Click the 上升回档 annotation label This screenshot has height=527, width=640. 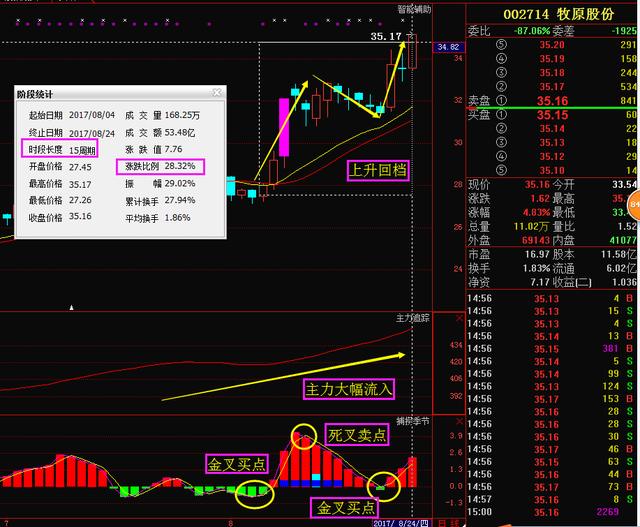click(377, 169)
